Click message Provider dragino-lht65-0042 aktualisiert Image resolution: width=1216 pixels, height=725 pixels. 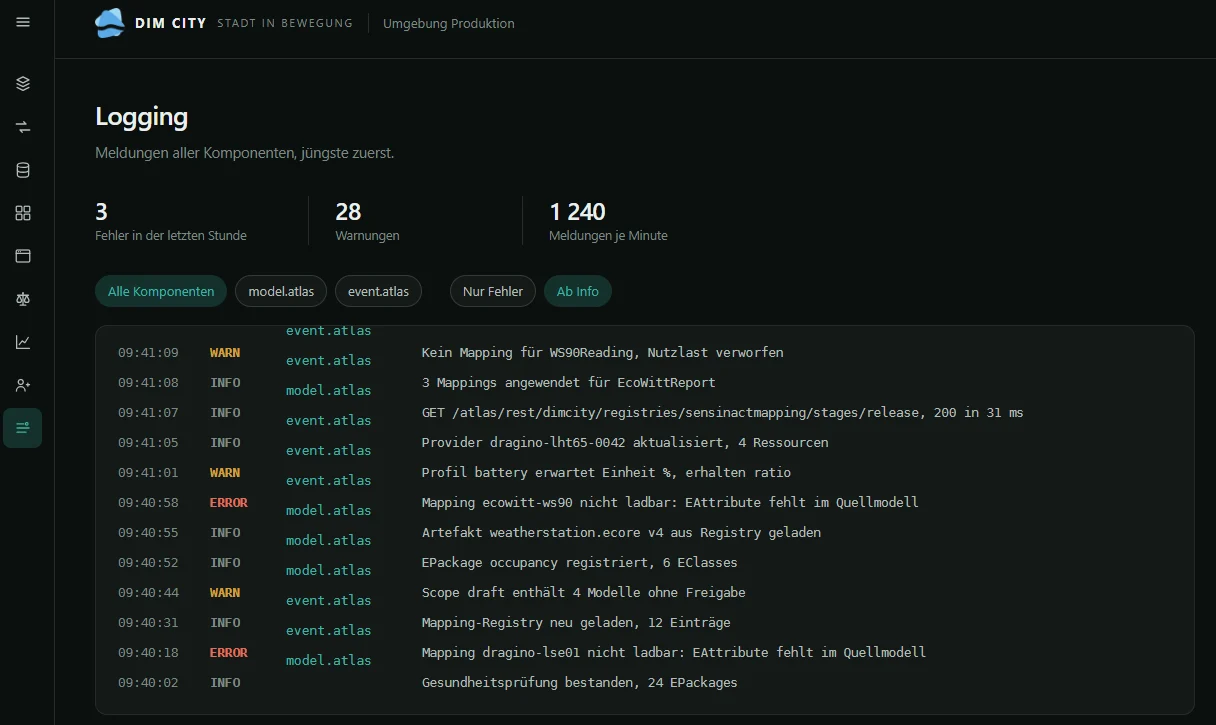point(625,442)
